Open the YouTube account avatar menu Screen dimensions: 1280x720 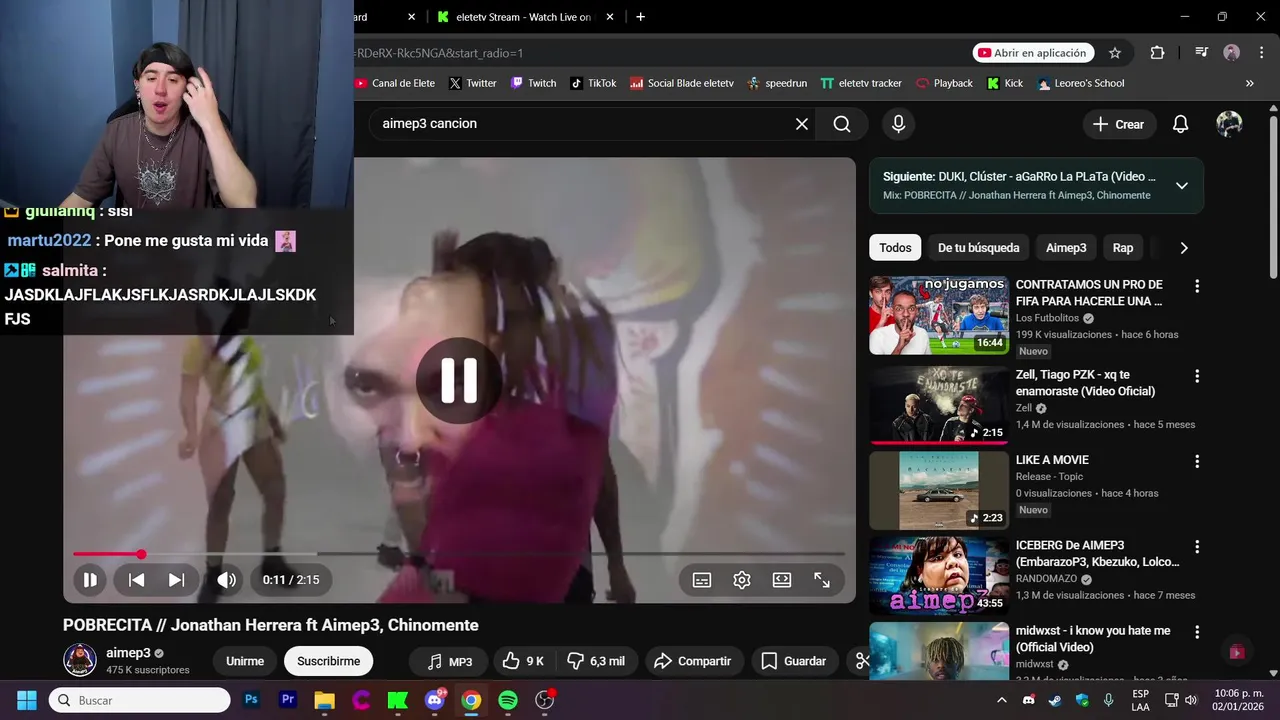coord(1229,124)
